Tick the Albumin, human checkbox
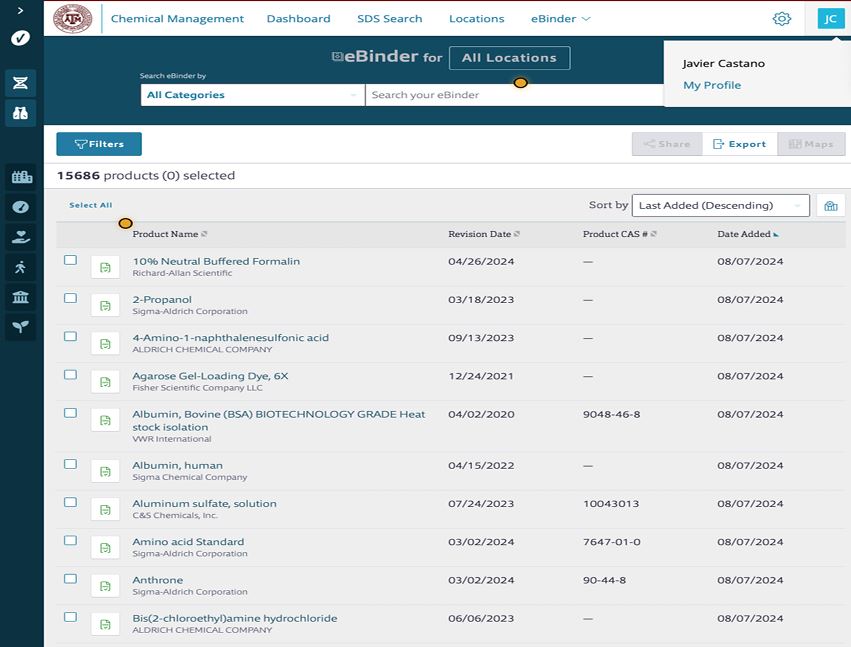The image size is (851, 647). (71, 464)
